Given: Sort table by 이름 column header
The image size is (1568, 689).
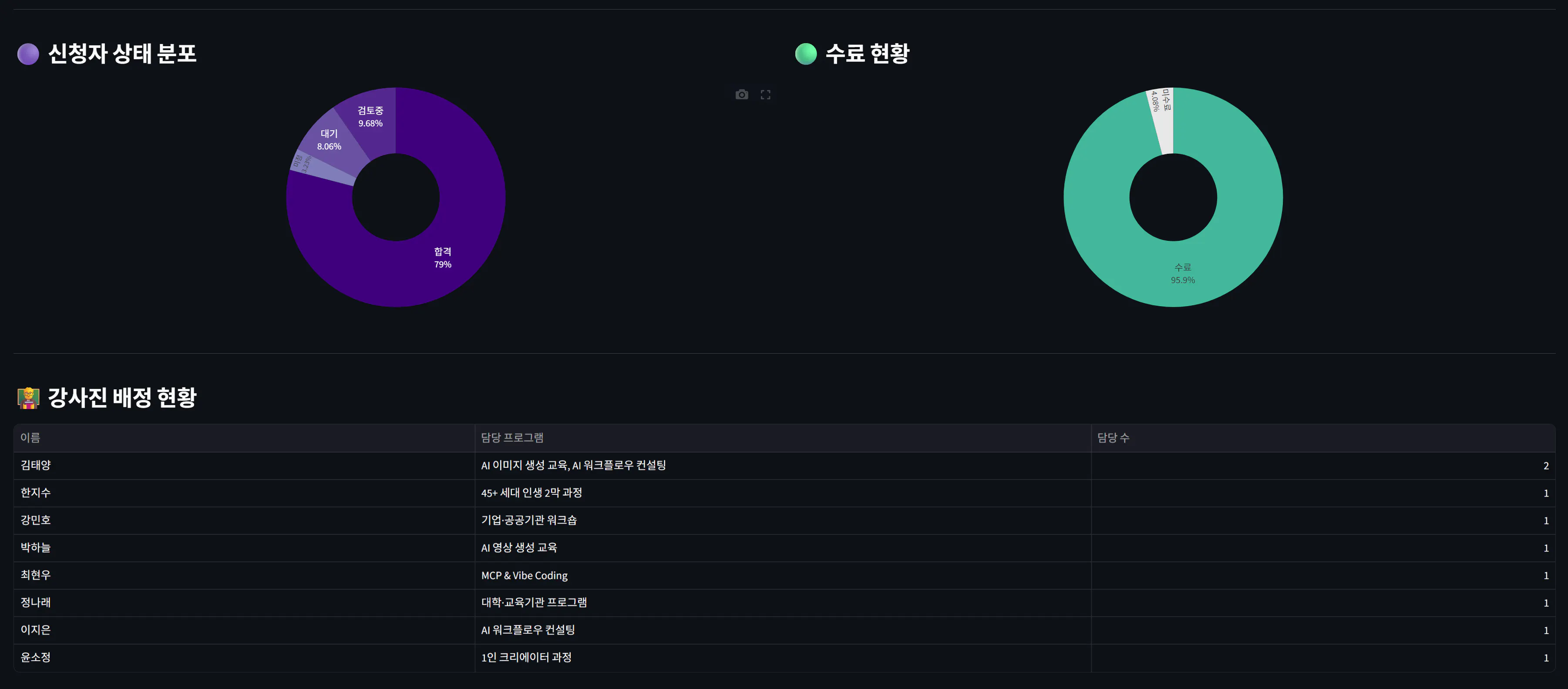Looking at the screenshot, I should (30, 437).
